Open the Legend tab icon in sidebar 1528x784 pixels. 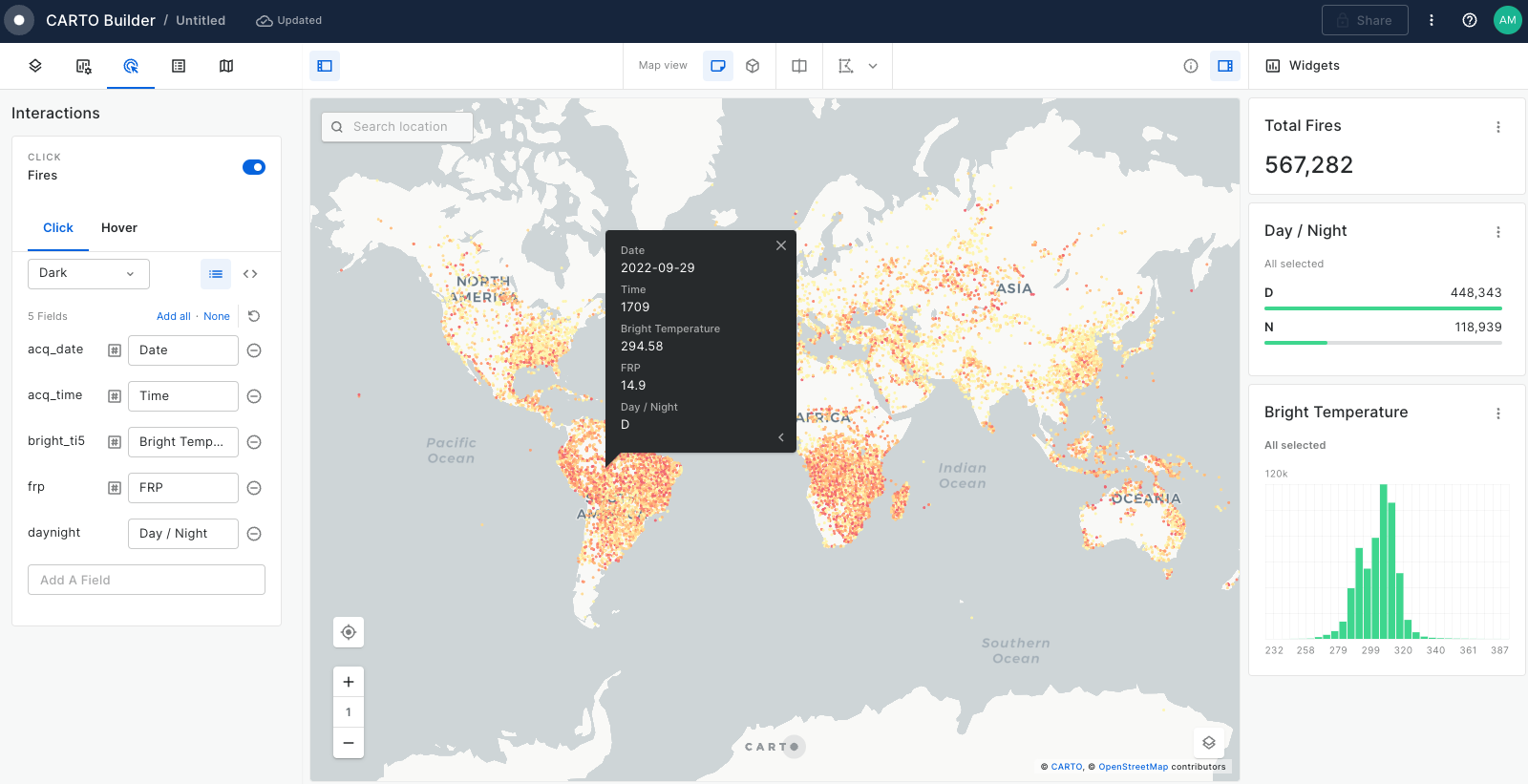tap(179, 66)
